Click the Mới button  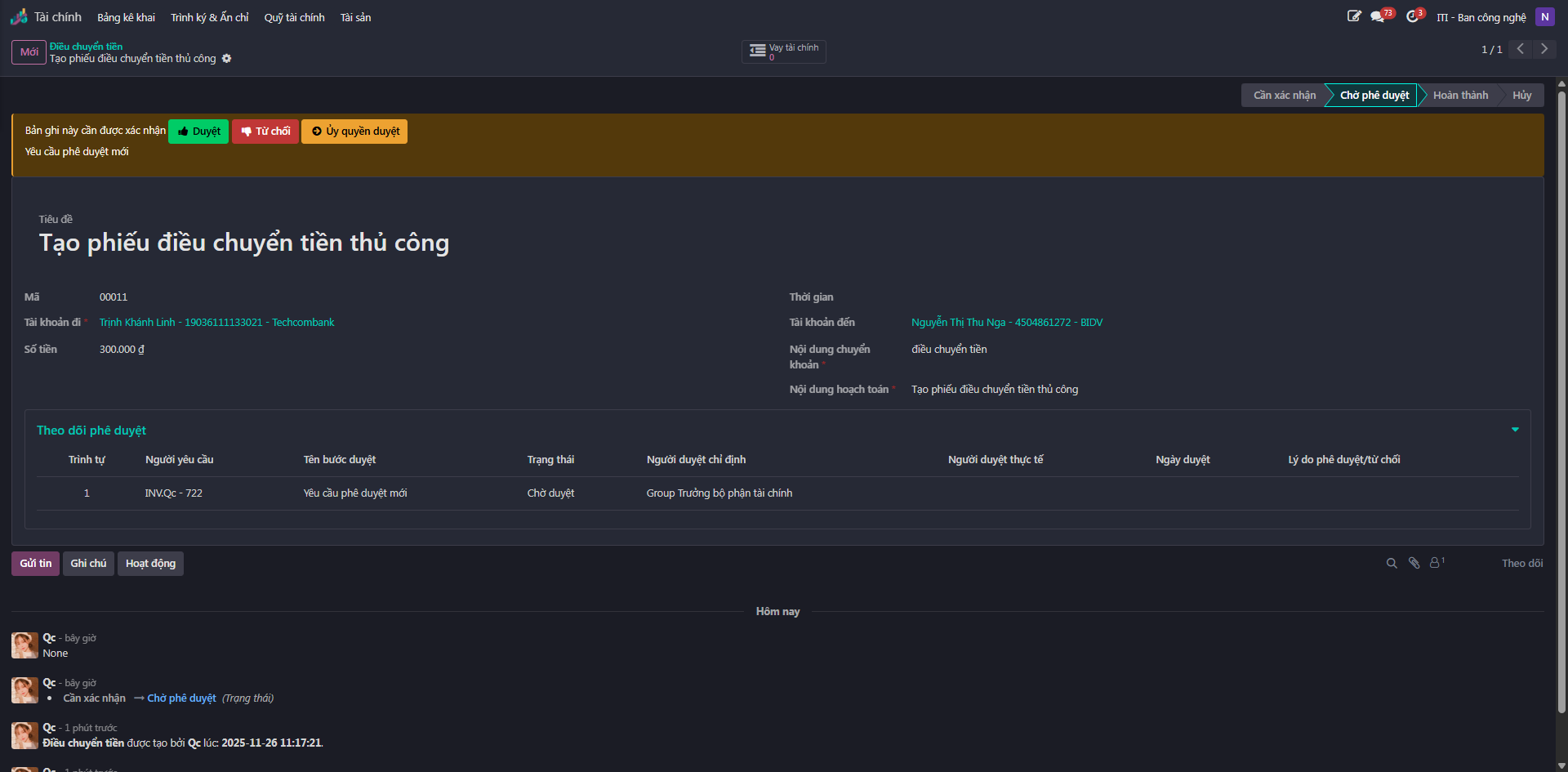(x=29, y=51)
